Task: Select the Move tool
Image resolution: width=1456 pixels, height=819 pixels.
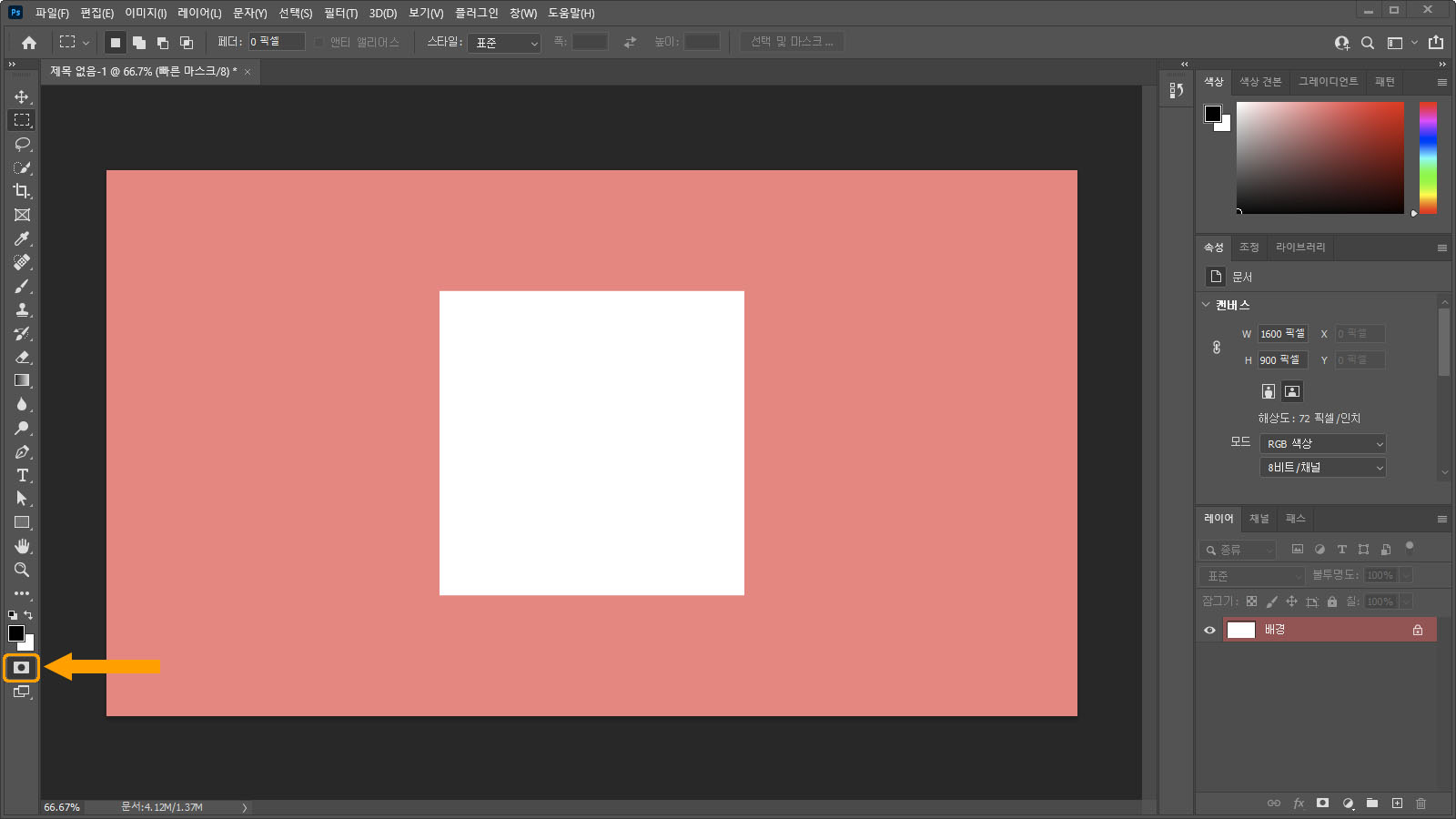Action: click(x=22, y=96)
